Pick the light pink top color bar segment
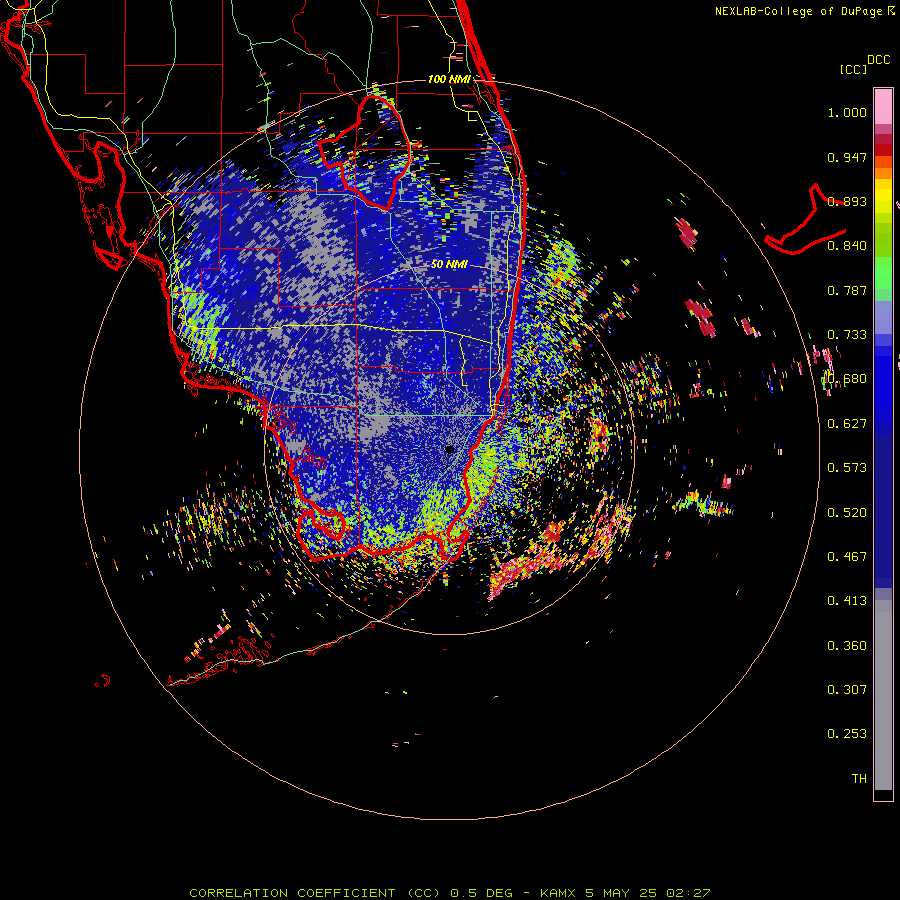The width and height of the screenshot is (900, 900). (x=883, y=106)
